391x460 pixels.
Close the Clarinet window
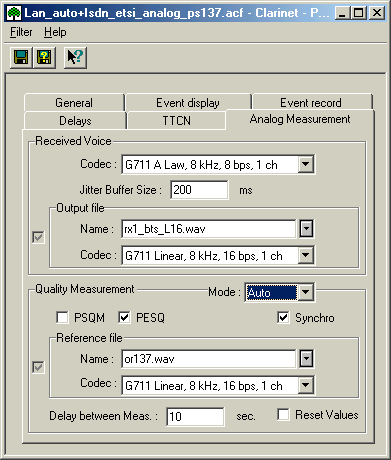click(x=377, y=13)
